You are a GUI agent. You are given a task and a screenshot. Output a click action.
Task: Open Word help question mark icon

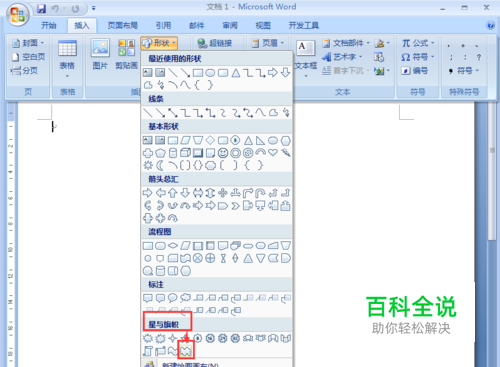pyautogui.click(x=490, y=25)
